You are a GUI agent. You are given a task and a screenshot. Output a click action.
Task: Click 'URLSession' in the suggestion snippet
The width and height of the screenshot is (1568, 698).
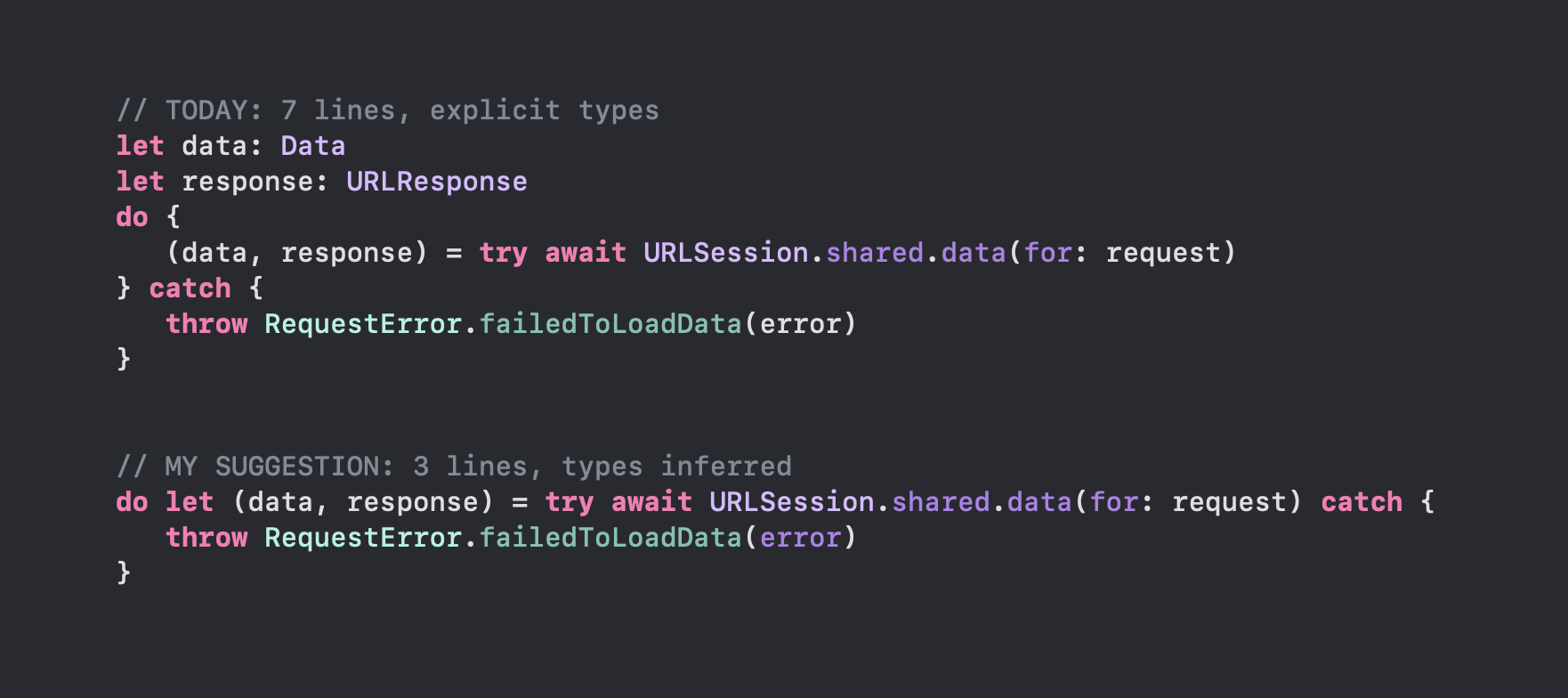coord(792,502)
